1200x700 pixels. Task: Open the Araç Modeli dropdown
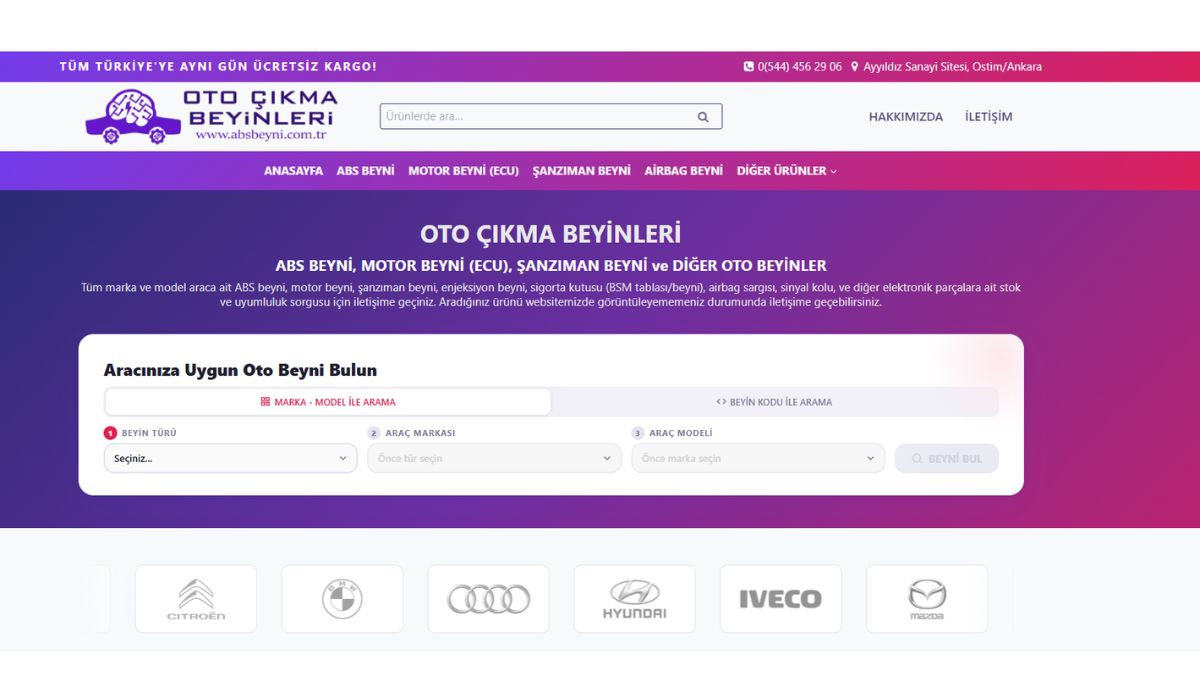[x=758, y=459]
